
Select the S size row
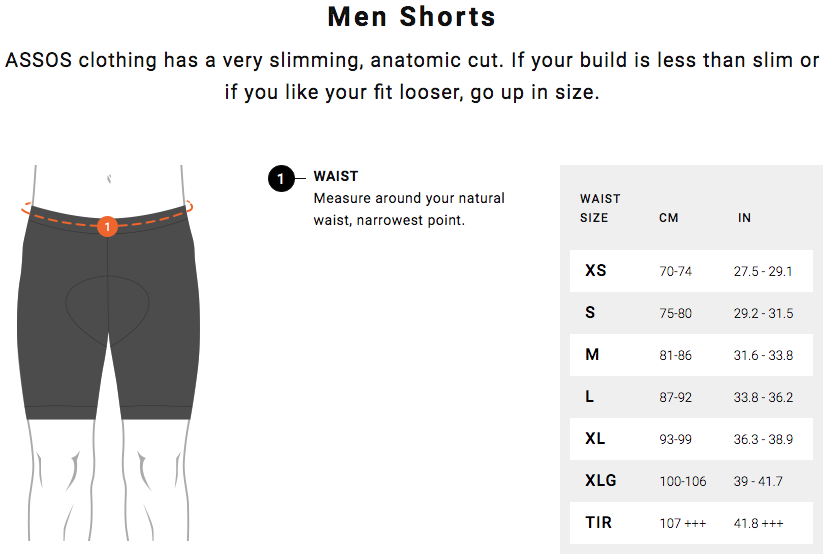(691, 313)
